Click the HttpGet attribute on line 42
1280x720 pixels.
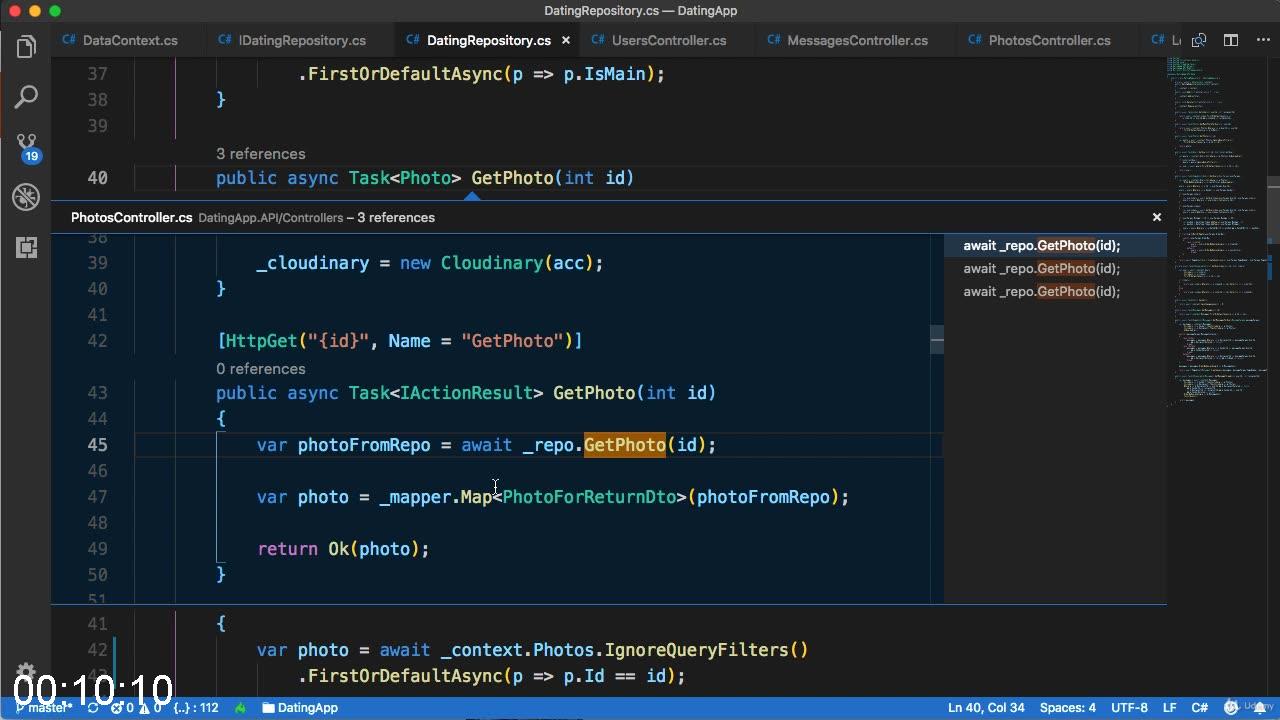399,341
